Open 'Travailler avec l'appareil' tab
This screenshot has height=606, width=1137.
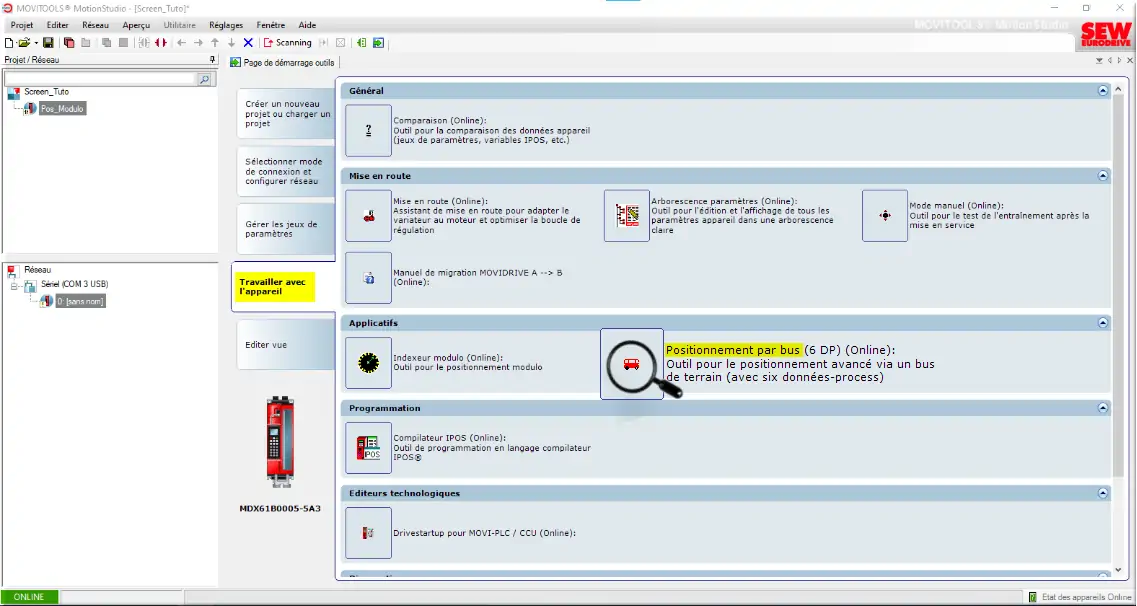tap(284, 287)
